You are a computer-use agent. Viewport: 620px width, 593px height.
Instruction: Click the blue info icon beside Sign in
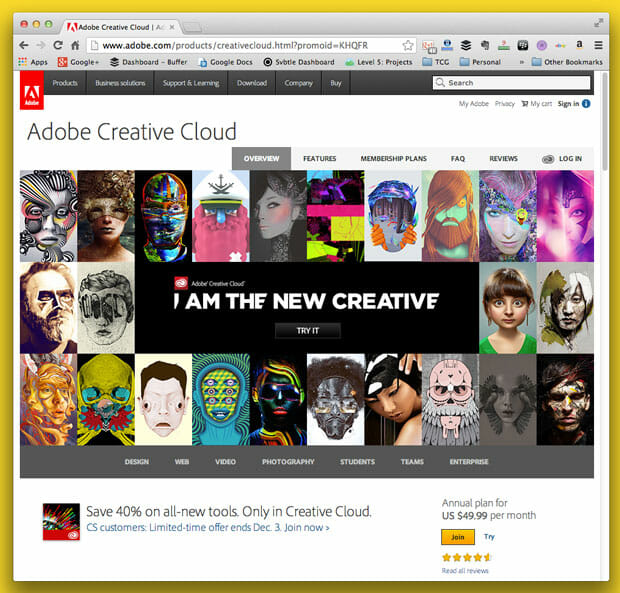586,104
